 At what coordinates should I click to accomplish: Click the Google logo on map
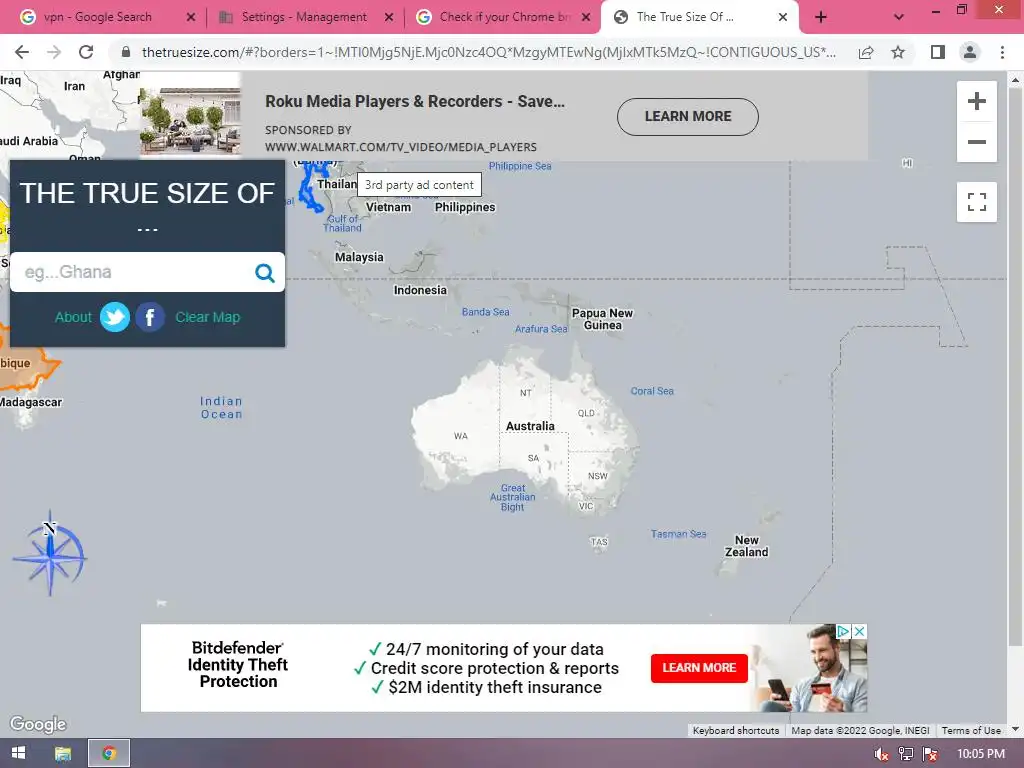(x=39, y=724)
